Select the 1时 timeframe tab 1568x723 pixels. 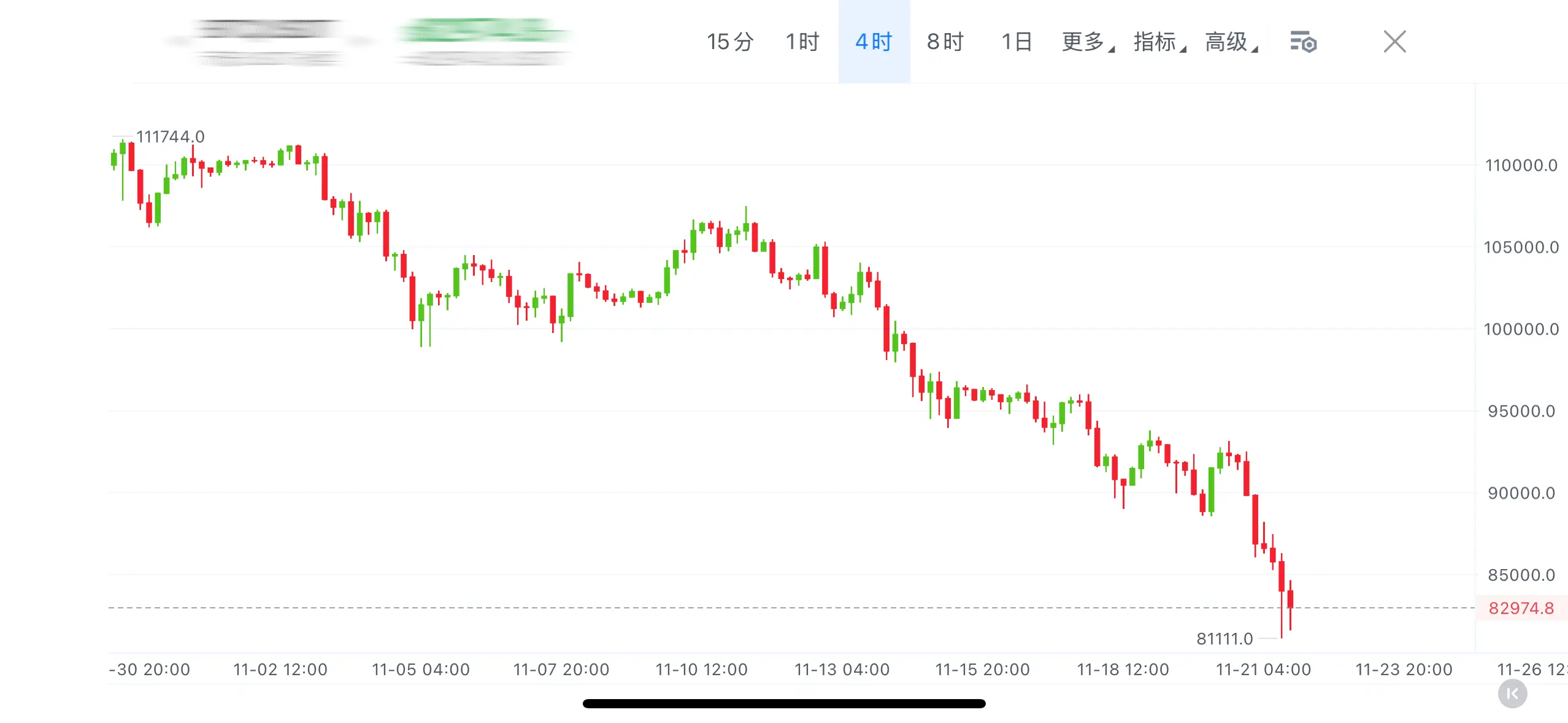coord(802,42)
